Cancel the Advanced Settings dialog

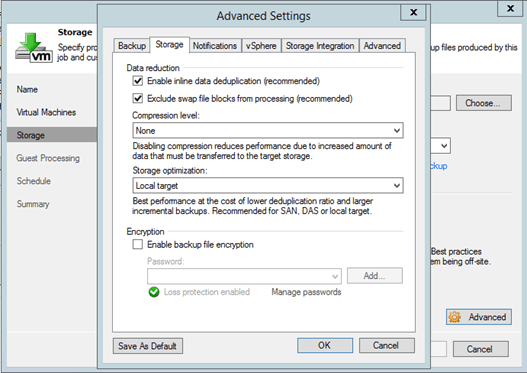pyautogui.click(x=387, y=345)
